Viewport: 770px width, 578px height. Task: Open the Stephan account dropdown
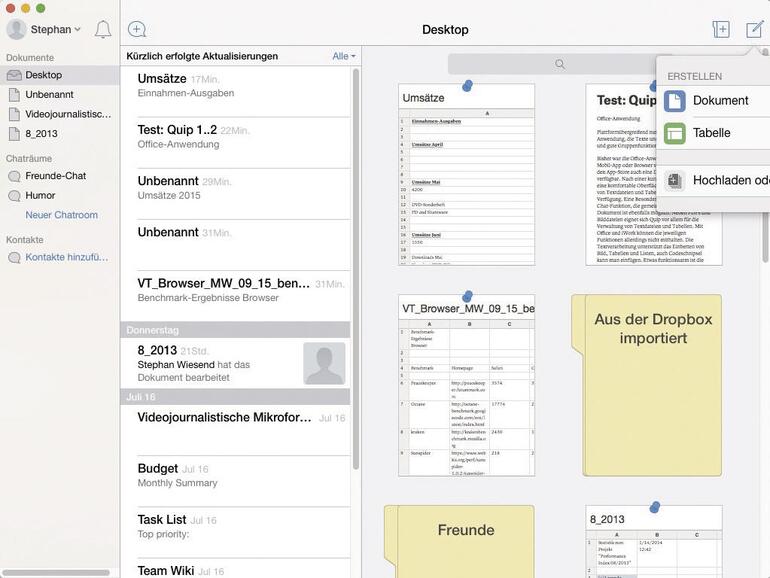point(55,29)
